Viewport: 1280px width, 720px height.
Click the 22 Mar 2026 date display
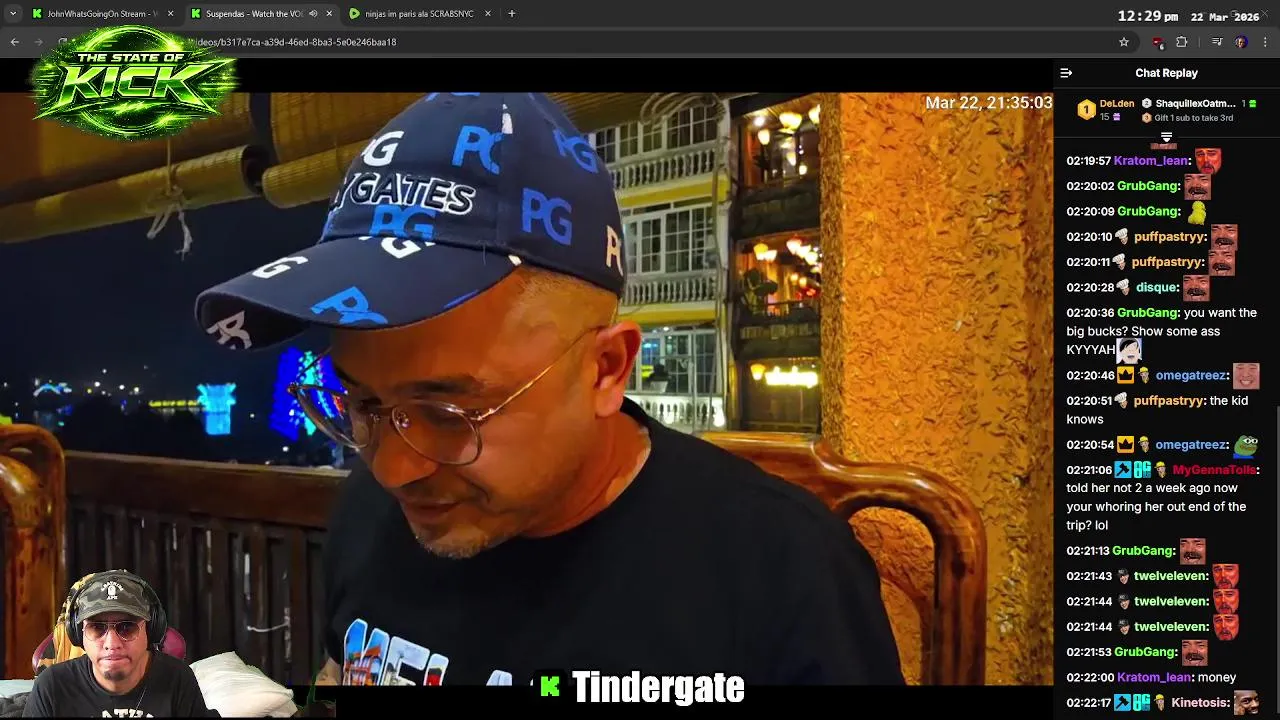(1225, 17)
